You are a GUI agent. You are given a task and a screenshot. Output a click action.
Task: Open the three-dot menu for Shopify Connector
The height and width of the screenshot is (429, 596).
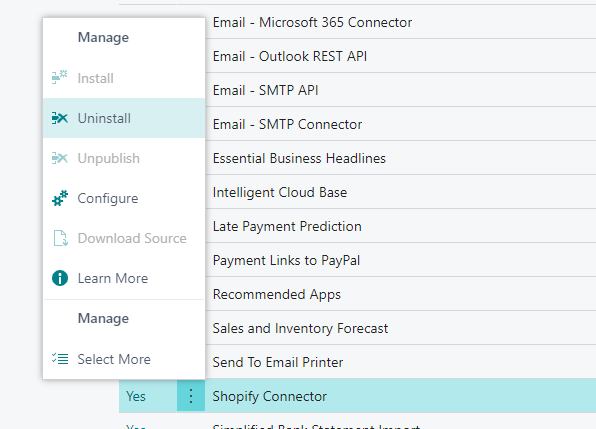(191, 396)
